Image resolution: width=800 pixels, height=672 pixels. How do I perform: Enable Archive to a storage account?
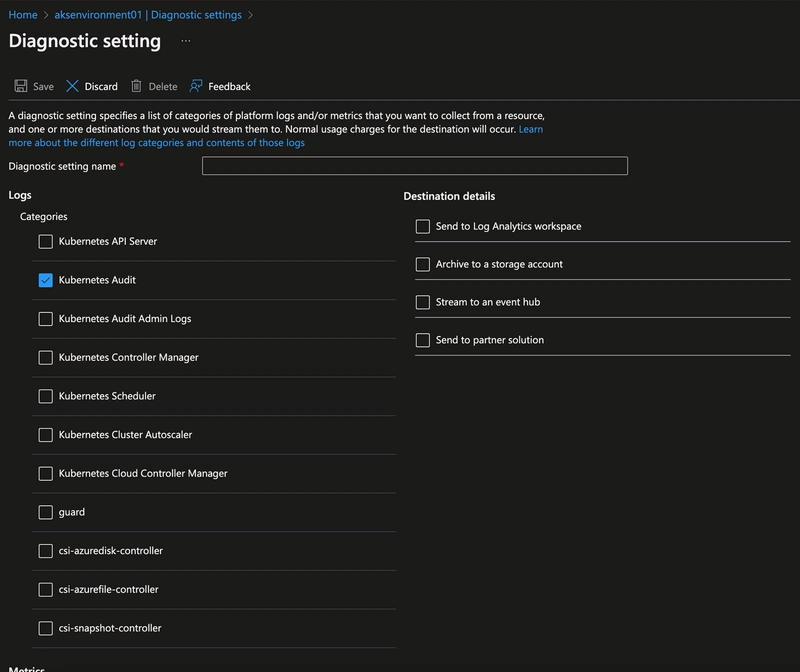click(423, 264)
